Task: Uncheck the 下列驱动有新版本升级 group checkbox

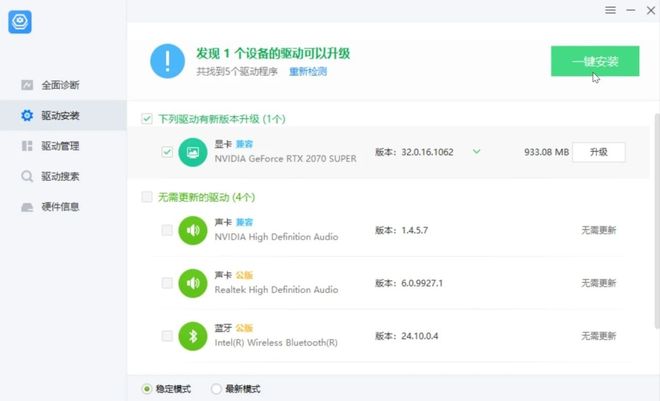Action: coord(146,119)
